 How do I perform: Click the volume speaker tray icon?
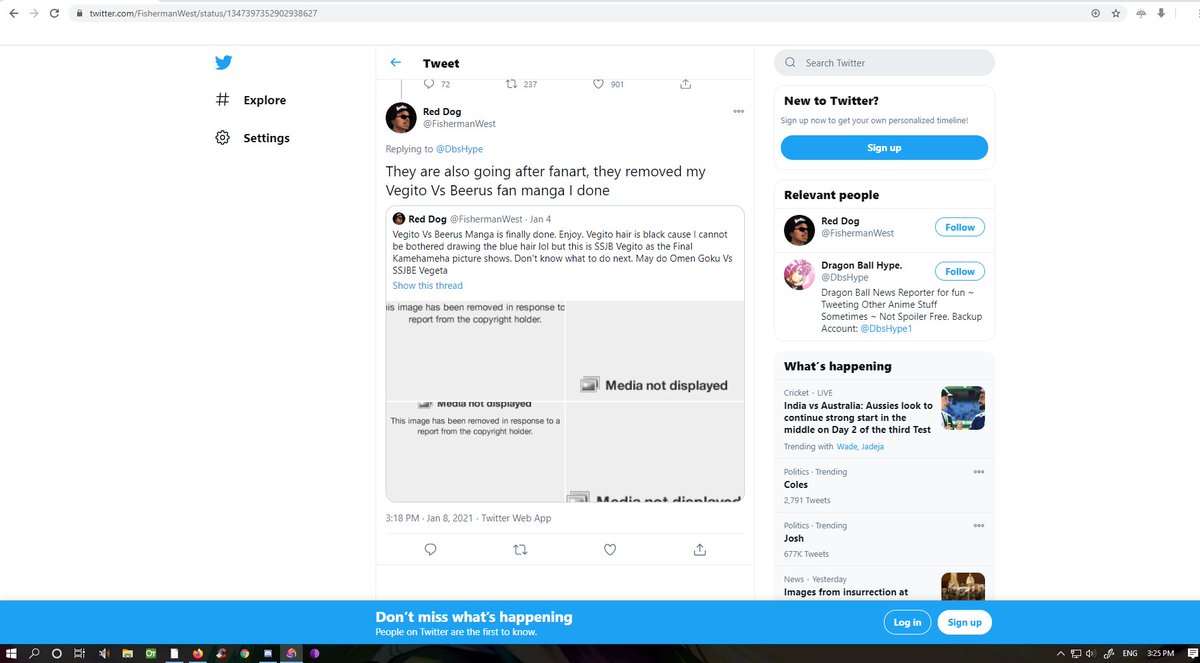[1090, 653]
